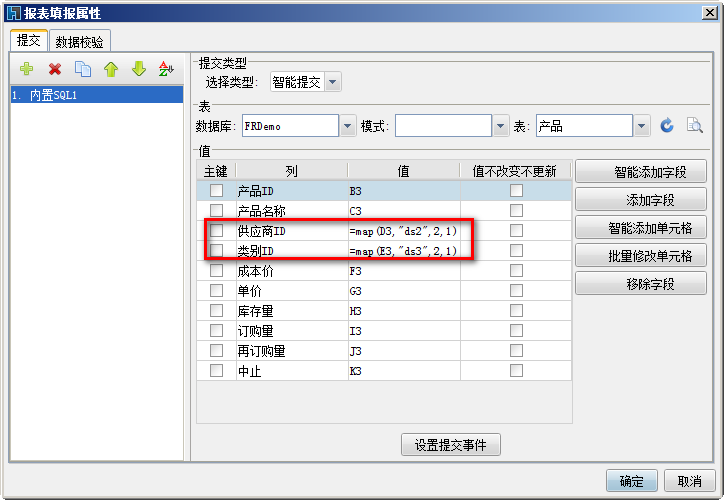Check 值不改变不更新 for 成本价 row
The width and height of the screenshot is (724, 500).
[516, 271]
